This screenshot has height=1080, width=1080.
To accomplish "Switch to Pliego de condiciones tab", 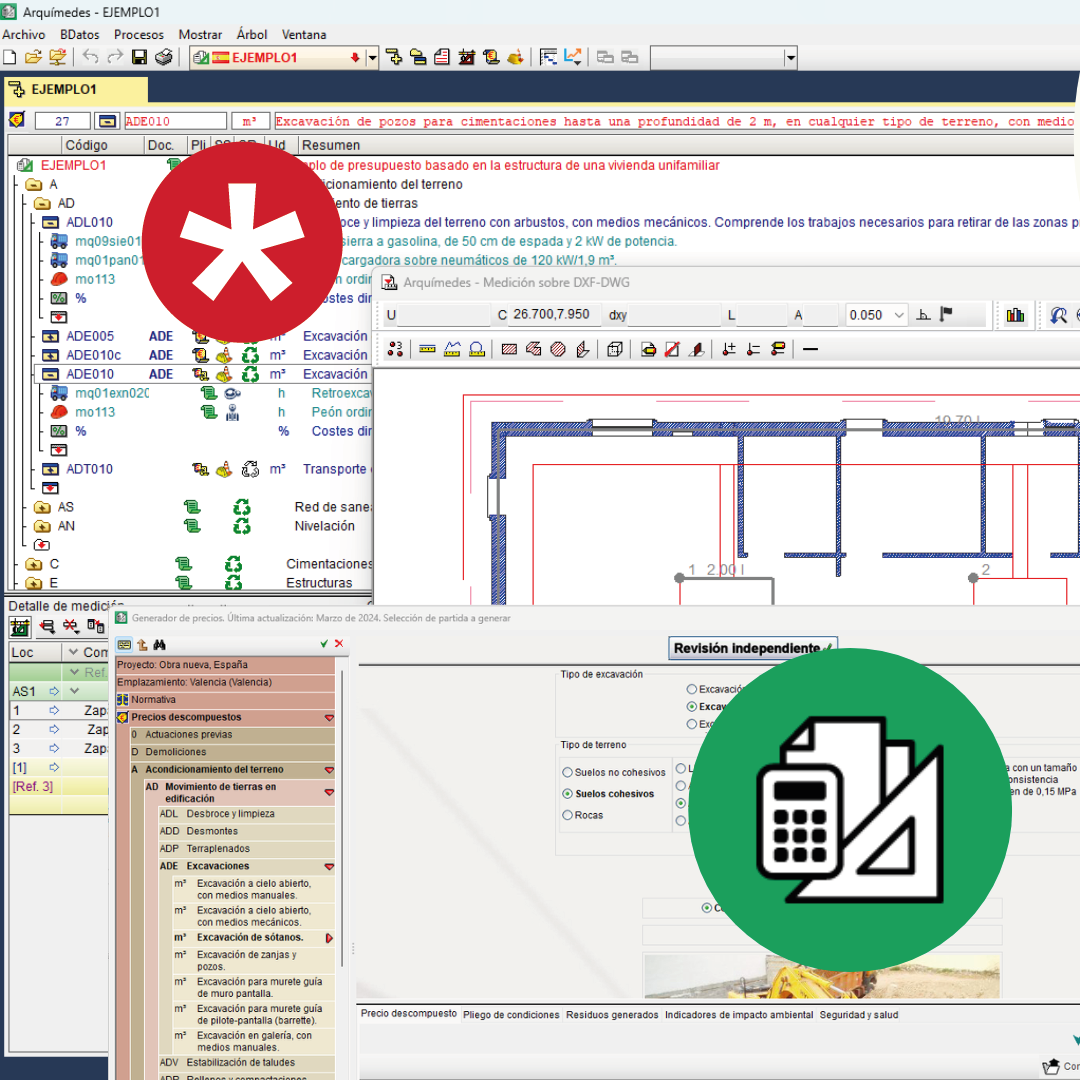I will 511,1014.
